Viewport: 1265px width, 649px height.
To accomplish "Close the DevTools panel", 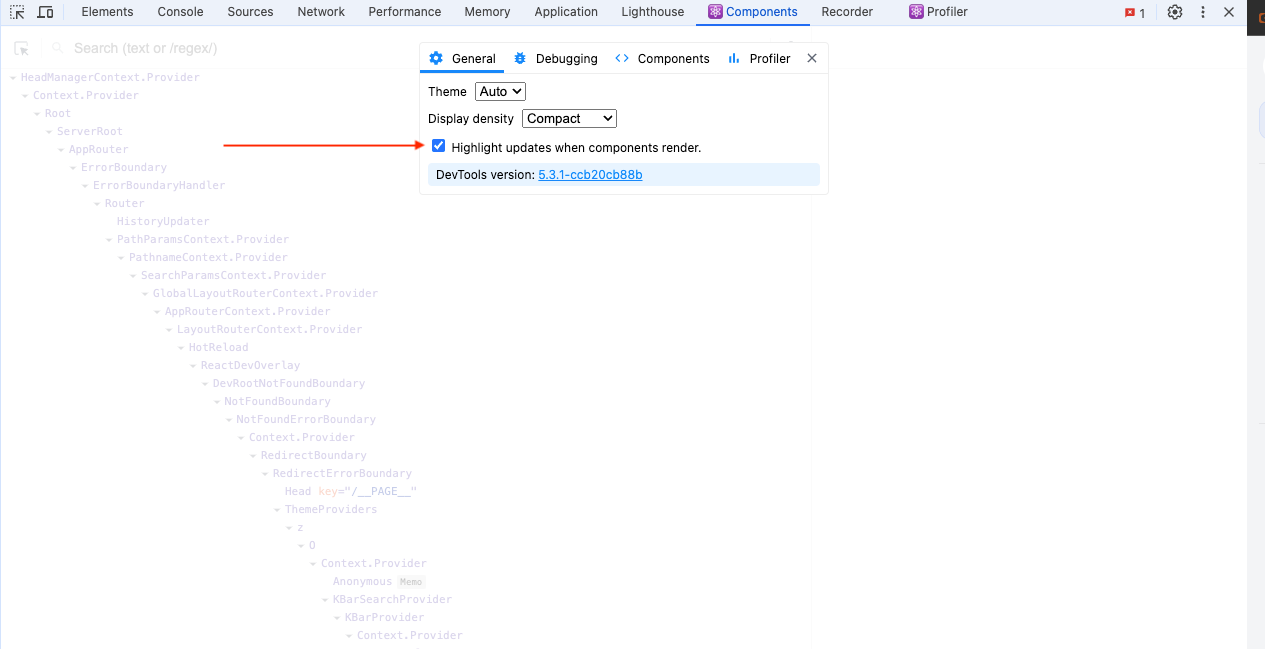I will pyautogui.click(x=1229, y=12).
